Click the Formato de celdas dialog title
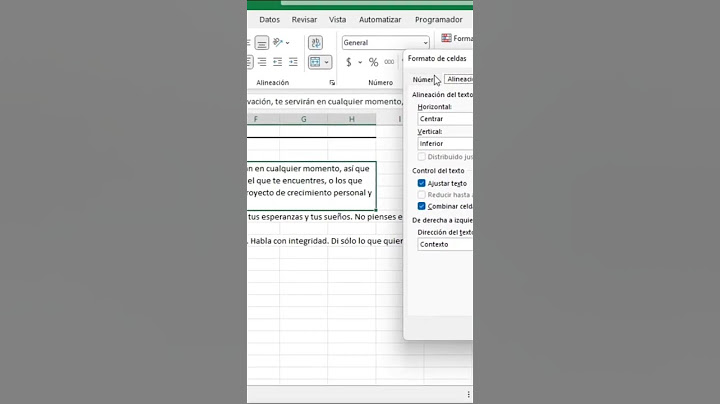This screenshot has height=404, width=720. coord(437,59)
